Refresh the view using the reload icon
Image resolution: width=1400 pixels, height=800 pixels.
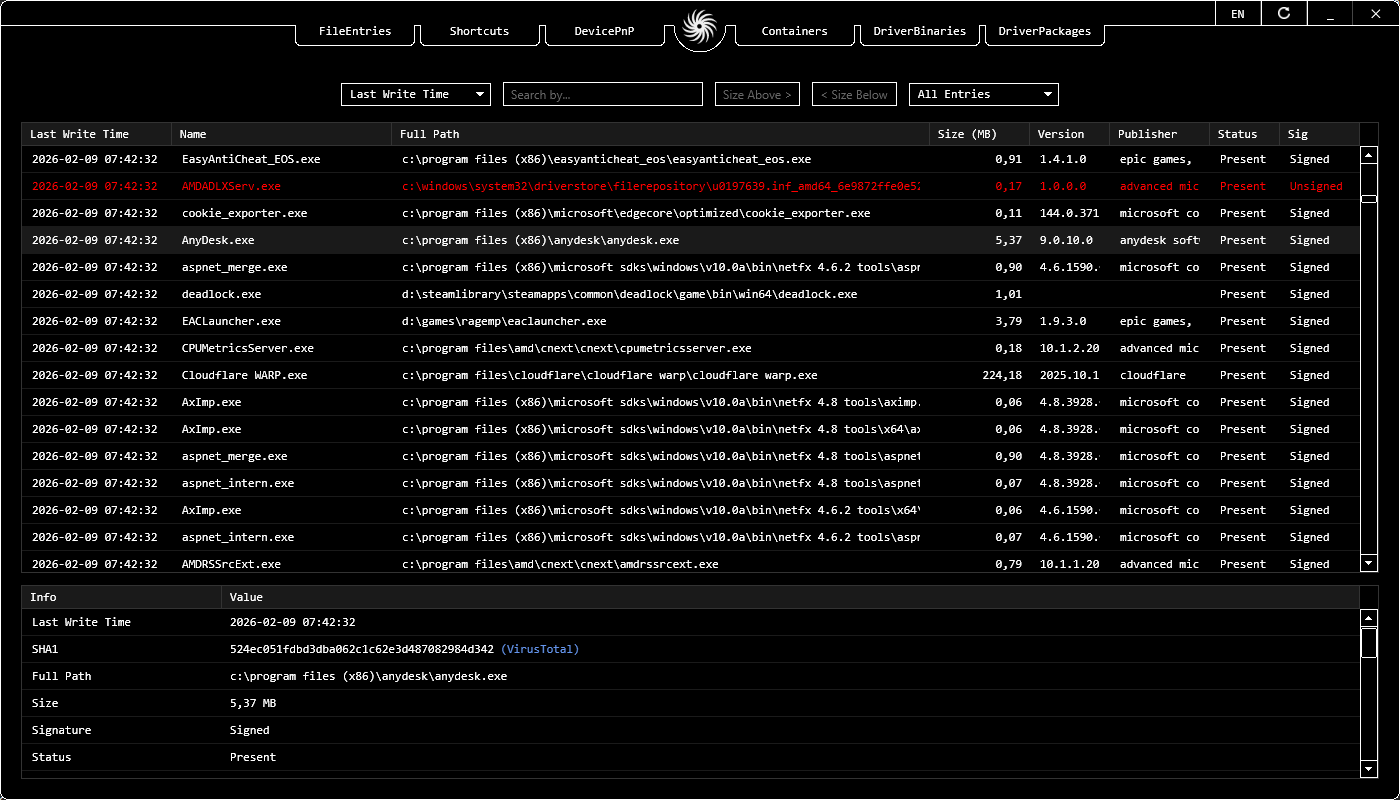(x=1284, y=14)
